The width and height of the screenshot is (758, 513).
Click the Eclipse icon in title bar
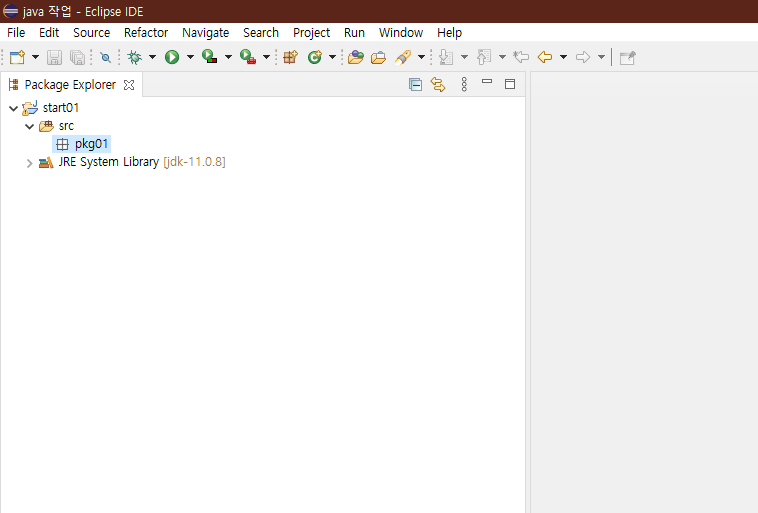[11, 11]
